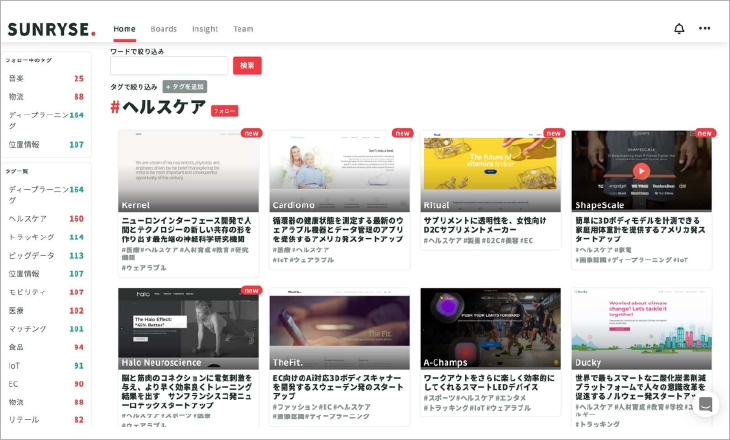Open the Kernel card thumbnail
Viewport: 730px width, 440px height.
[x=189, y=171]
